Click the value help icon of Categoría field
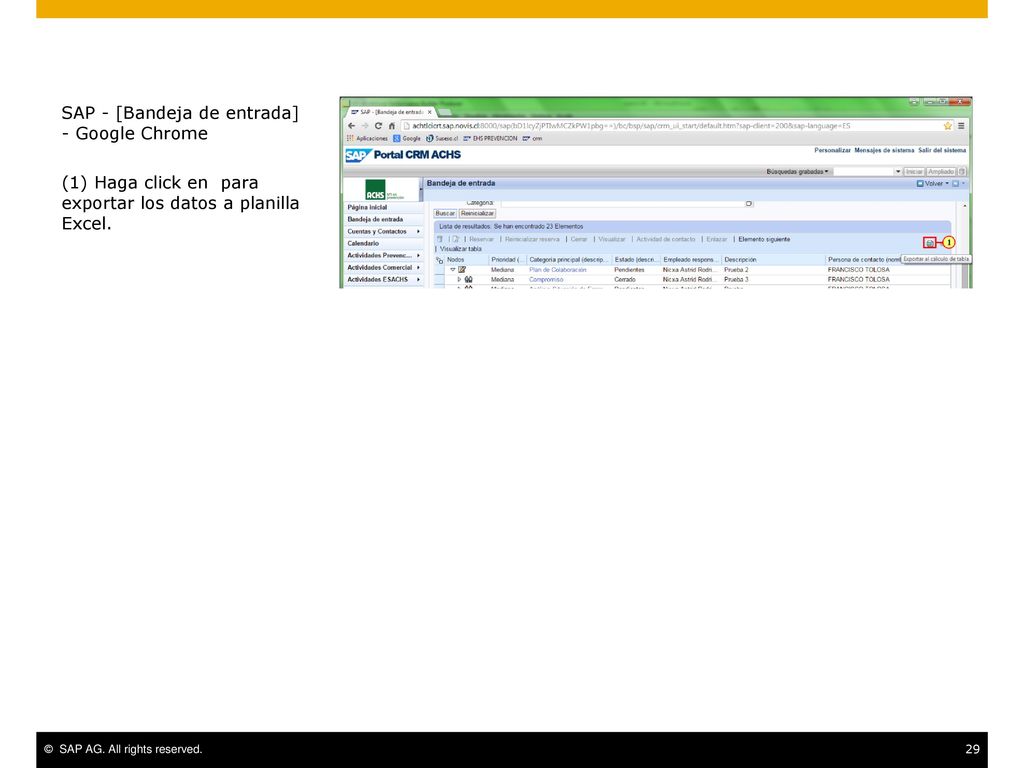The height and width of the screenshot is (768, 1024). click(749, 203)
